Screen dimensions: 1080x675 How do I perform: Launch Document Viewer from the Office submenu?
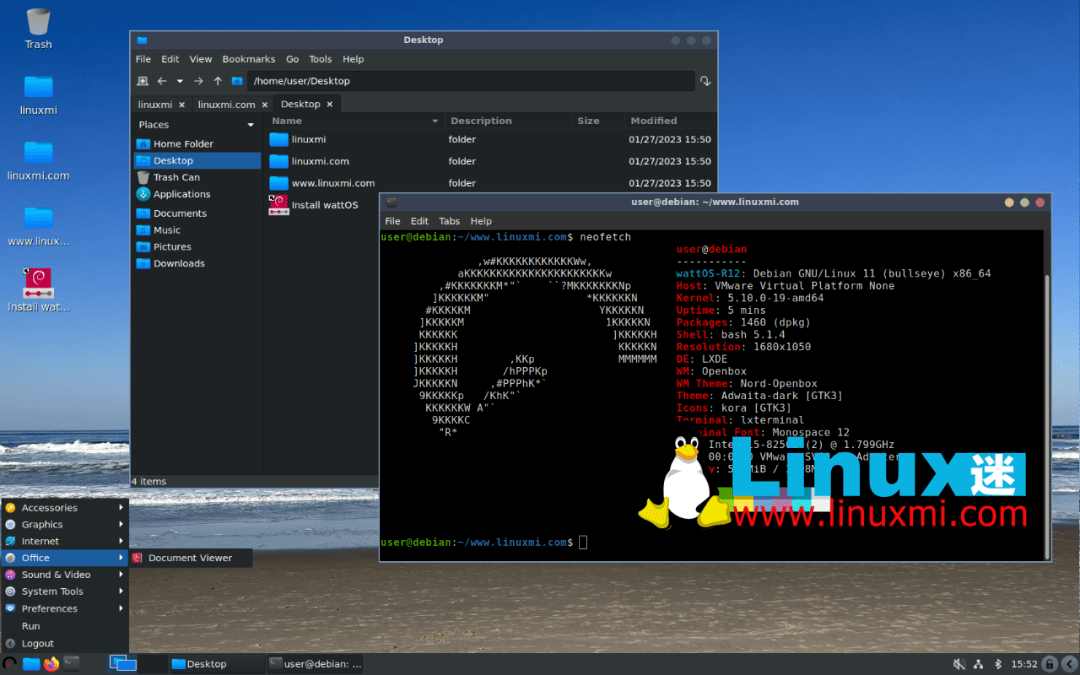[190, 558]
